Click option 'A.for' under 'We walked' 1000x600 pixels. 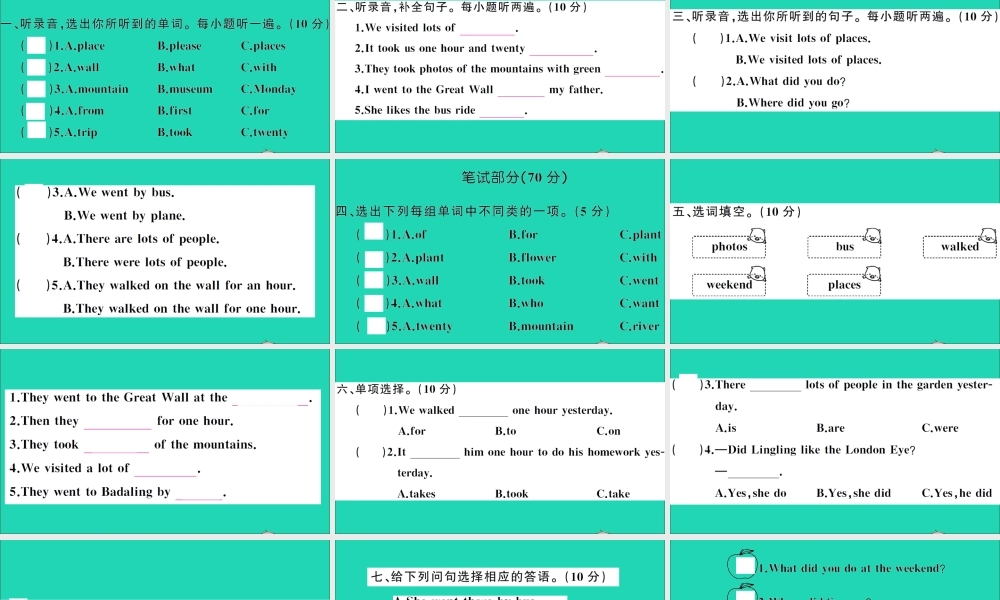click(411, 431)
